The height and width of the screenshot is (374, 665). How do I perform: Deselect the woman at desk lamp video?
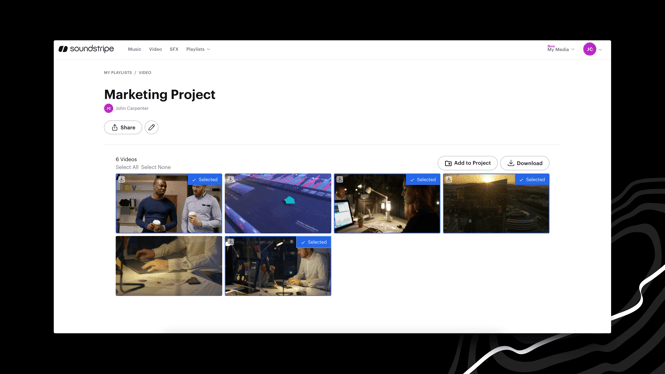(423, 179)
